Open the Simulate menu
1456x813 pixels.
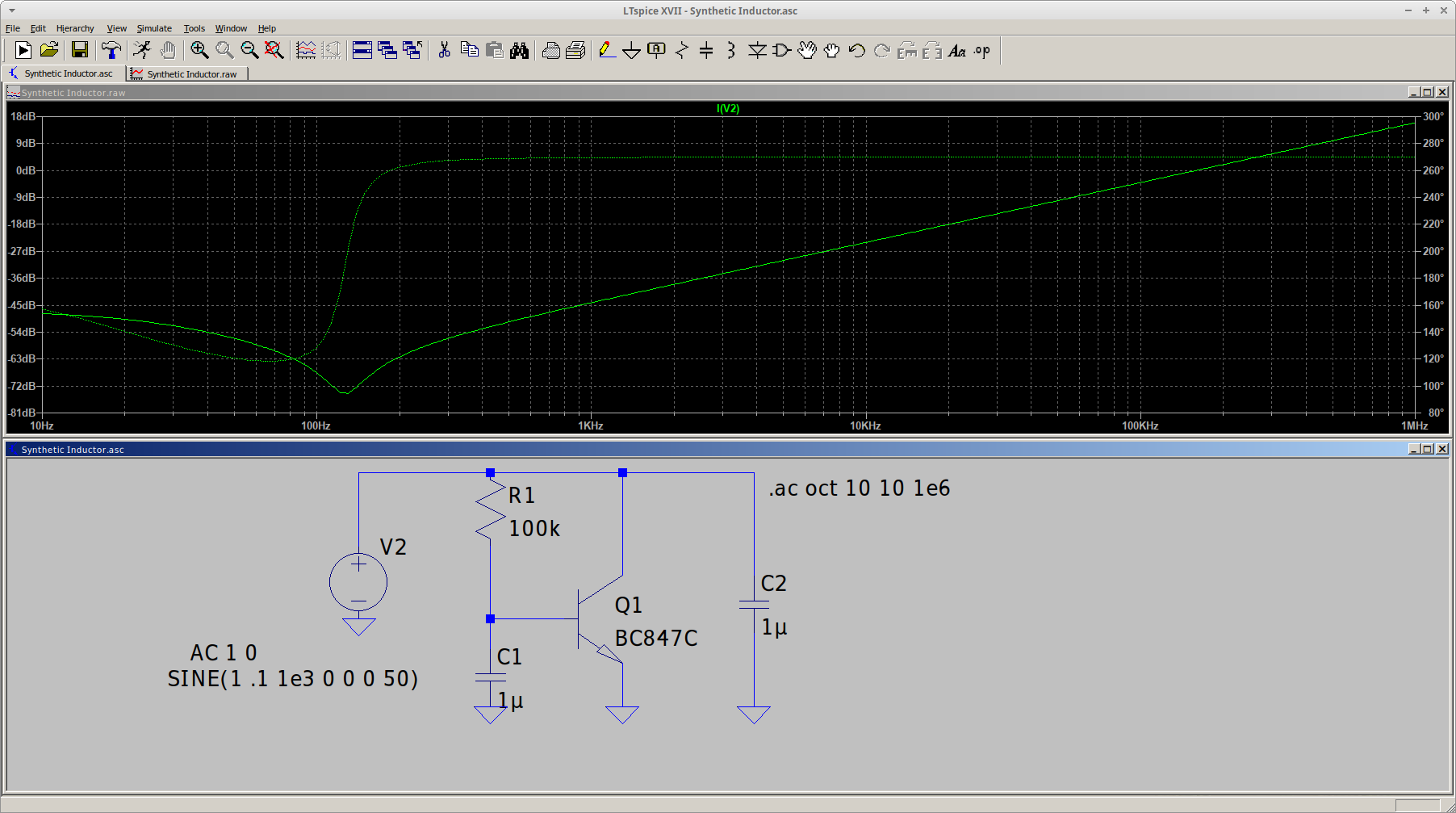point(154,28)
